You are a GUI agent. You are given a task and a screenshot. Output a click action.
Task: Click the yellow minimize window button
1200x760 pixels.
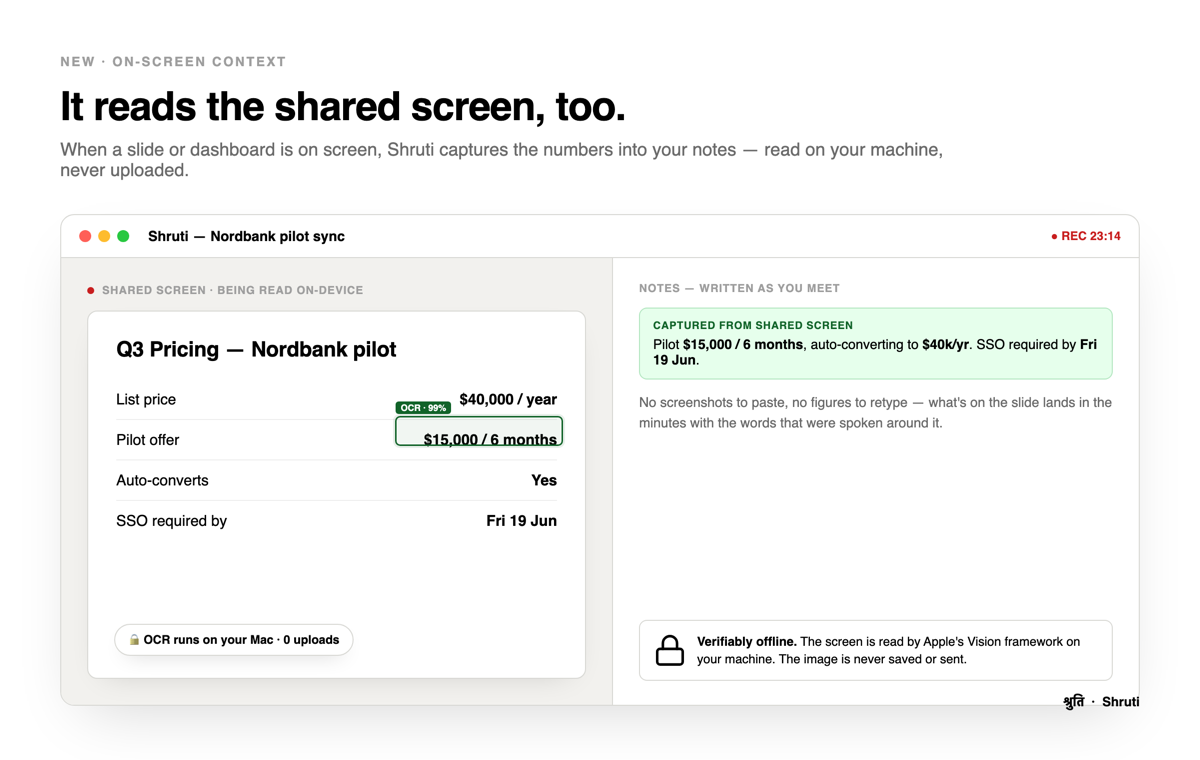[x=104, y=237]
